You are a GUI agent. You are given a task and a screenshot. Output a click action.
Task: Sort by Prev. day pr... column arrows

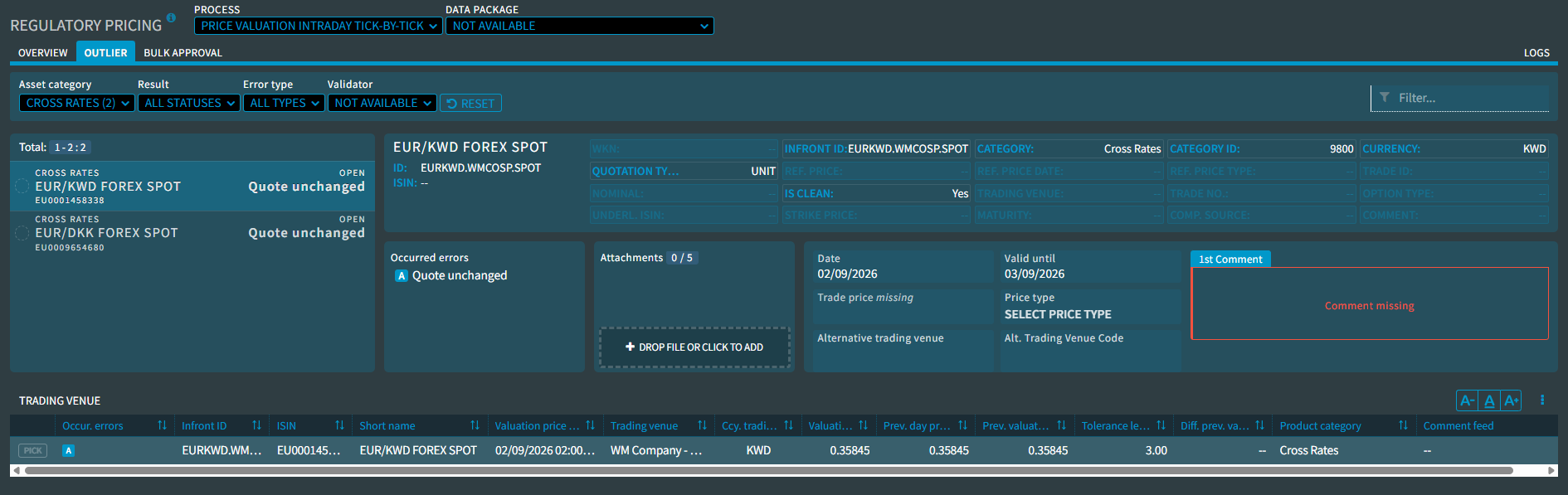[962, 425]
